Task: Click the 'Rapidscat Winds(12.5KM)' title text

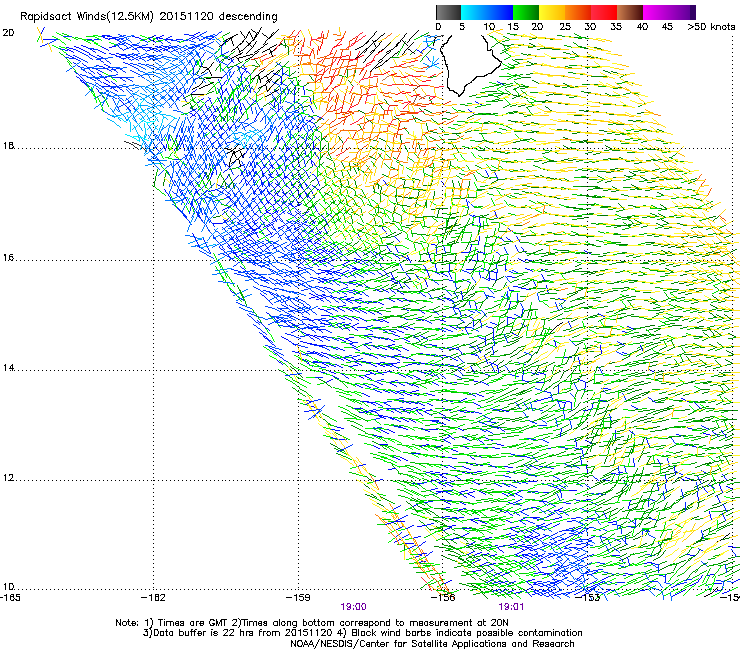Action: point(87,17)
